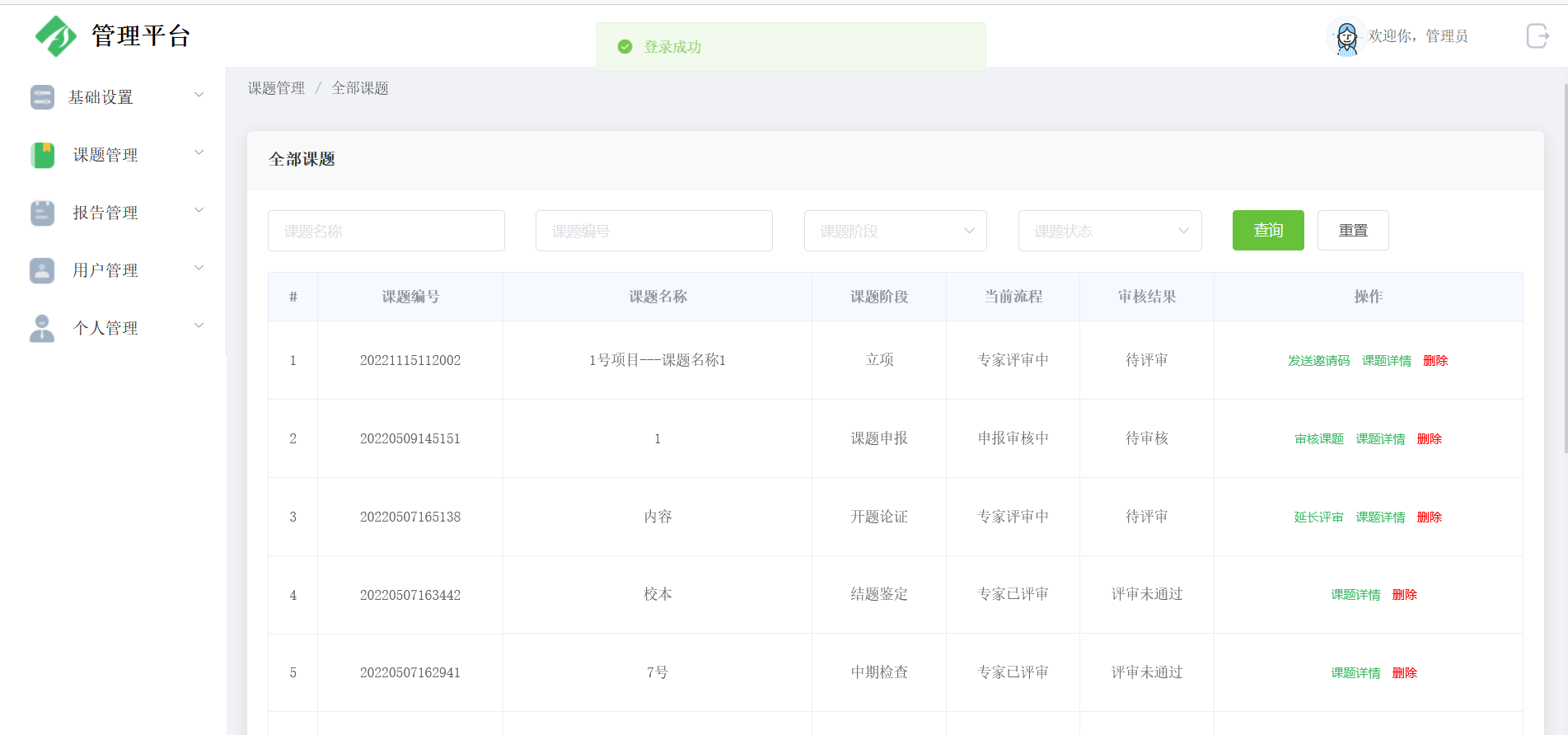Click the 重置 button
The width and height of the screenshot is (1568, 735).
(1353, 230)
